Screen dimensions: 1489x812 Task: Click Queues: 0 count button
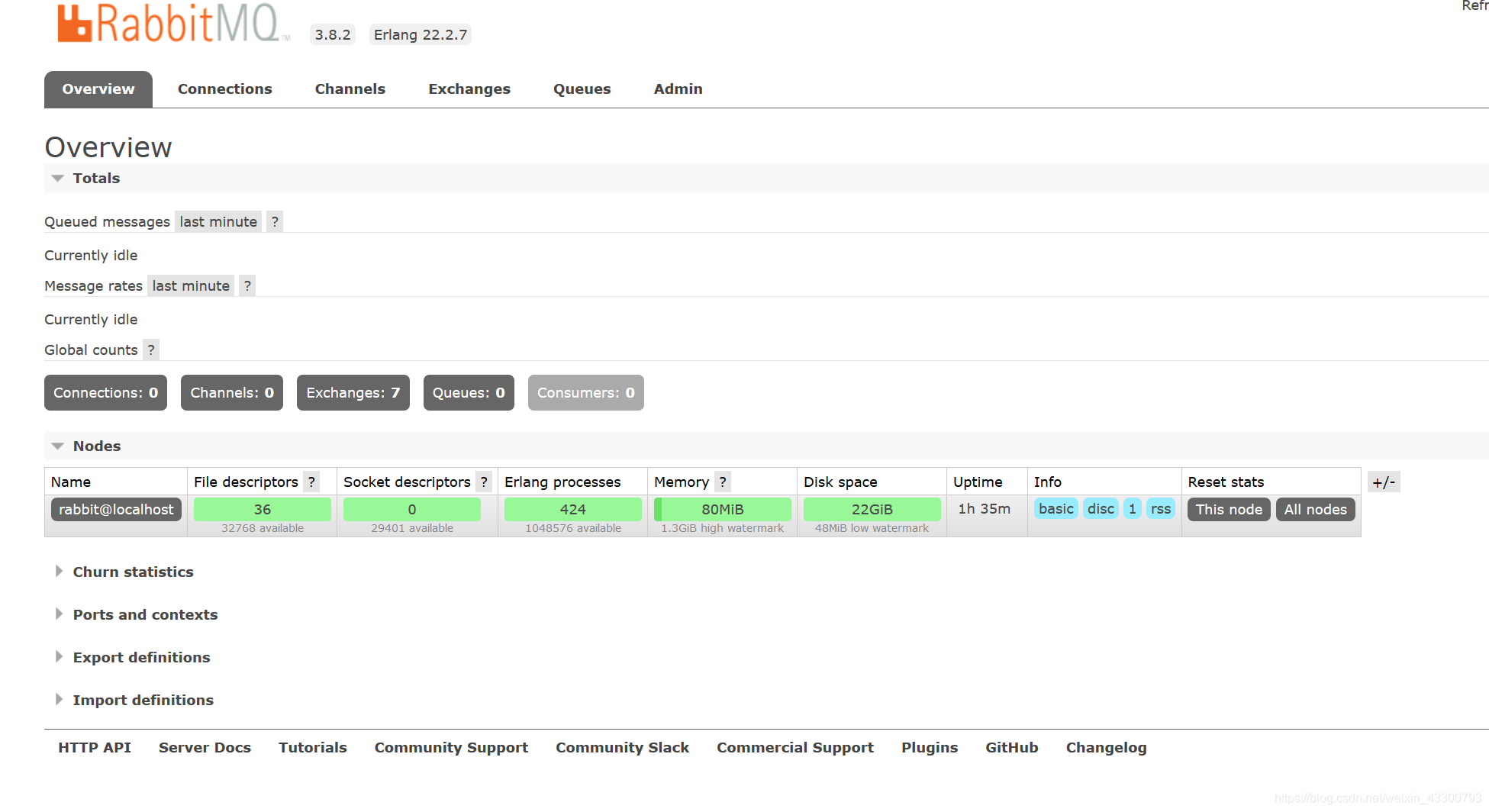(x=469, y=393)
